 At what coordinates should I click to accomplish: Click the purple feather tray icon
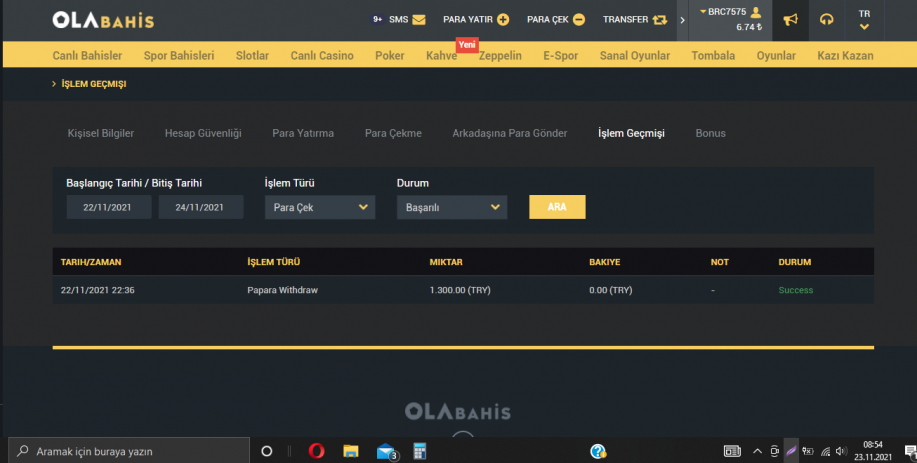791,451
